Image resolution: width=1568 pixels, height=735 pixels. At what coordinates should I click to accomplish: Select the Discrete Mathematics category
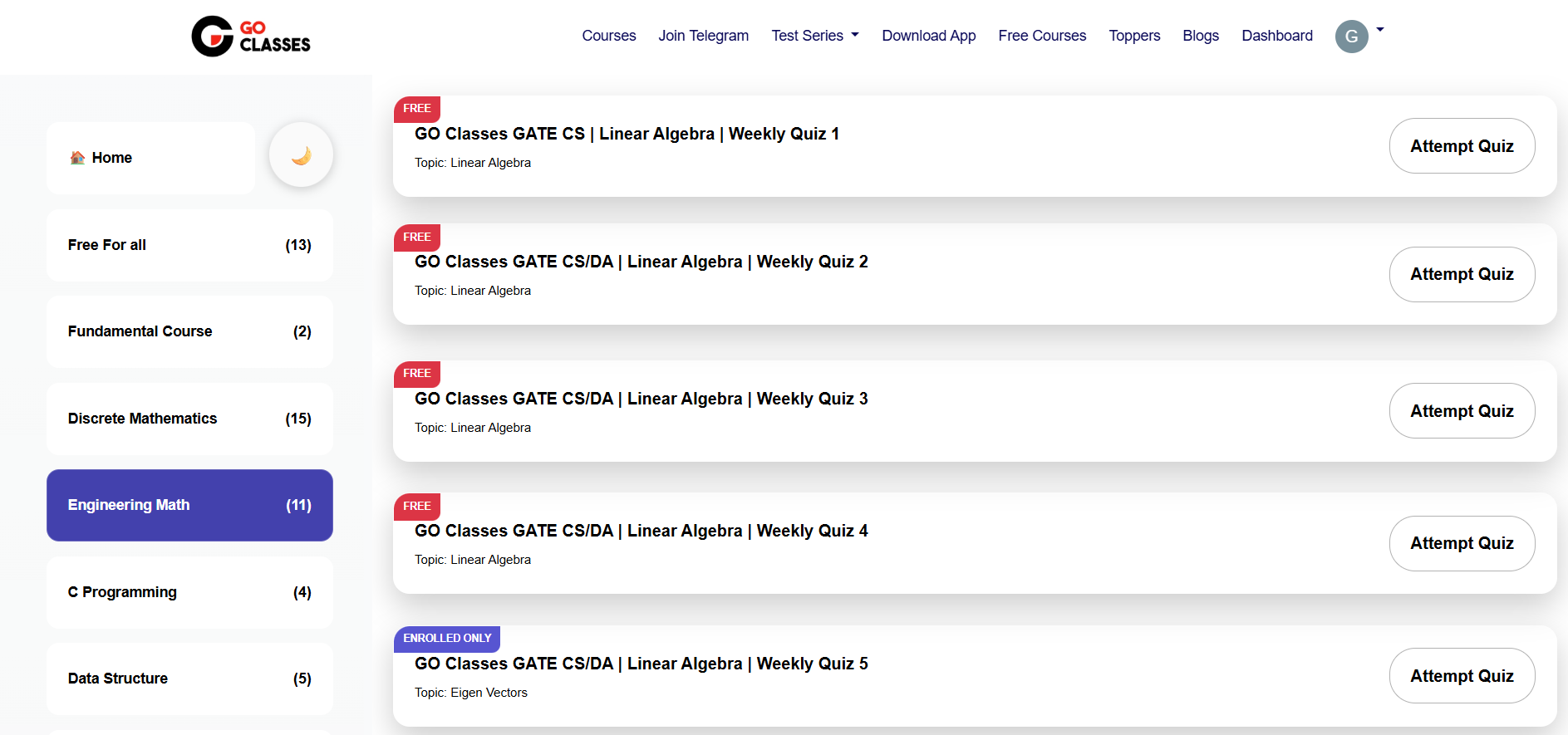click(x=189, y=419)
